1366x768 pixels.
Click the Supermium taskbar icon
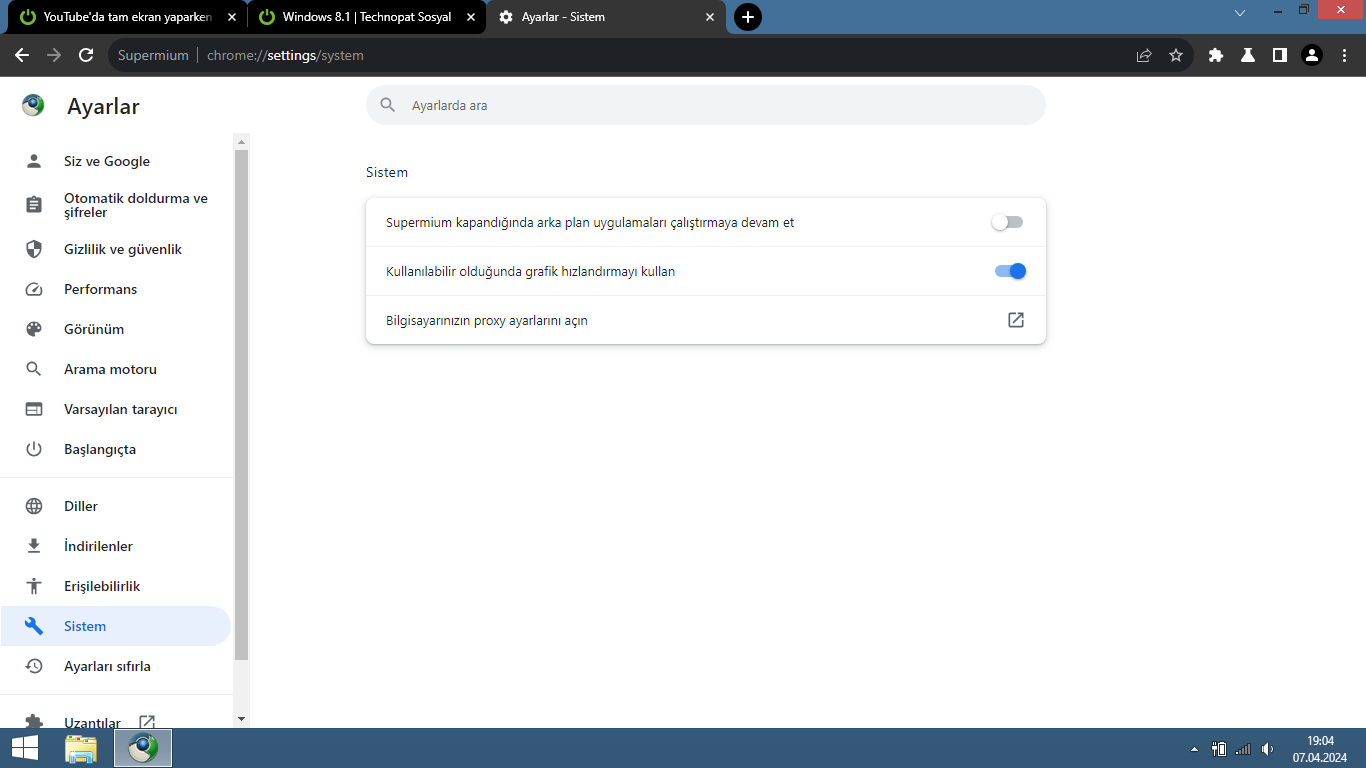[143, 748]
